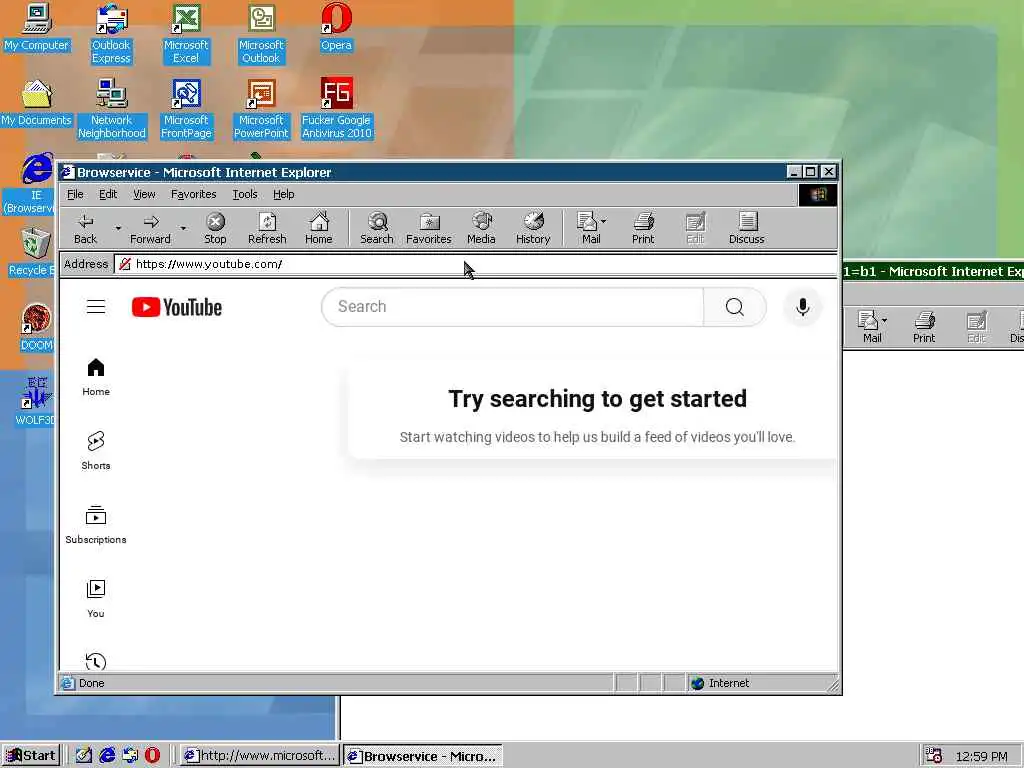Click the Discuss toolbar button
The width and height of the screenshot is (1024, 768).
coord(746,229)
